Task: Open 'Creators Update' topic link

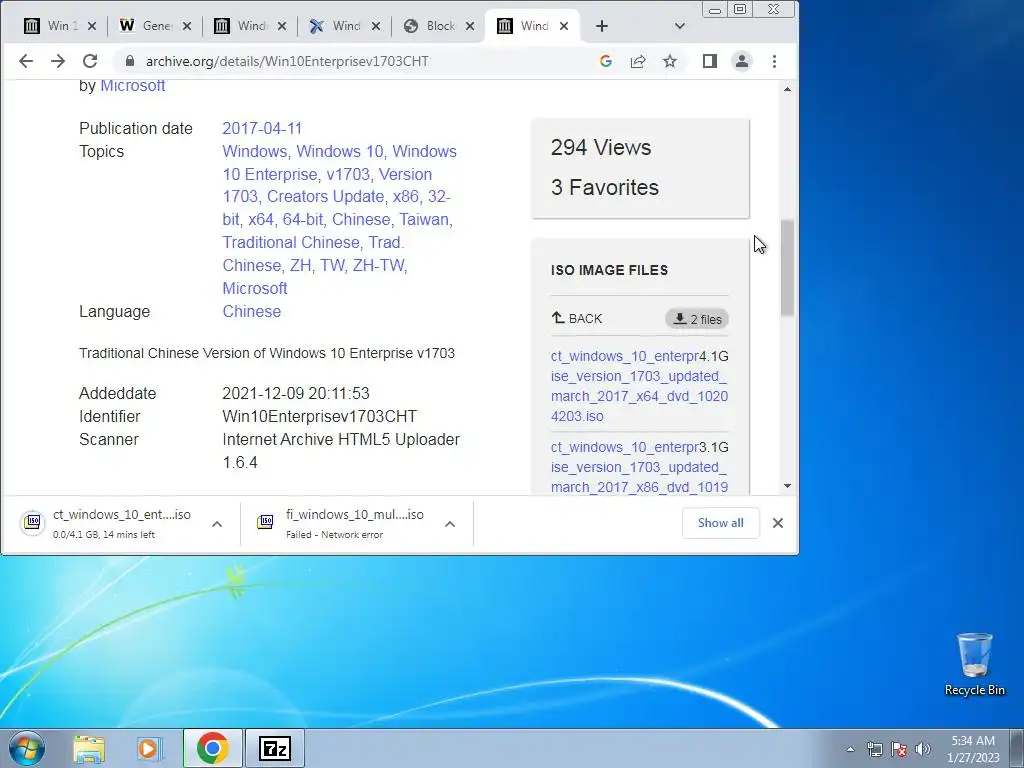Action: (x=325, y=197)
